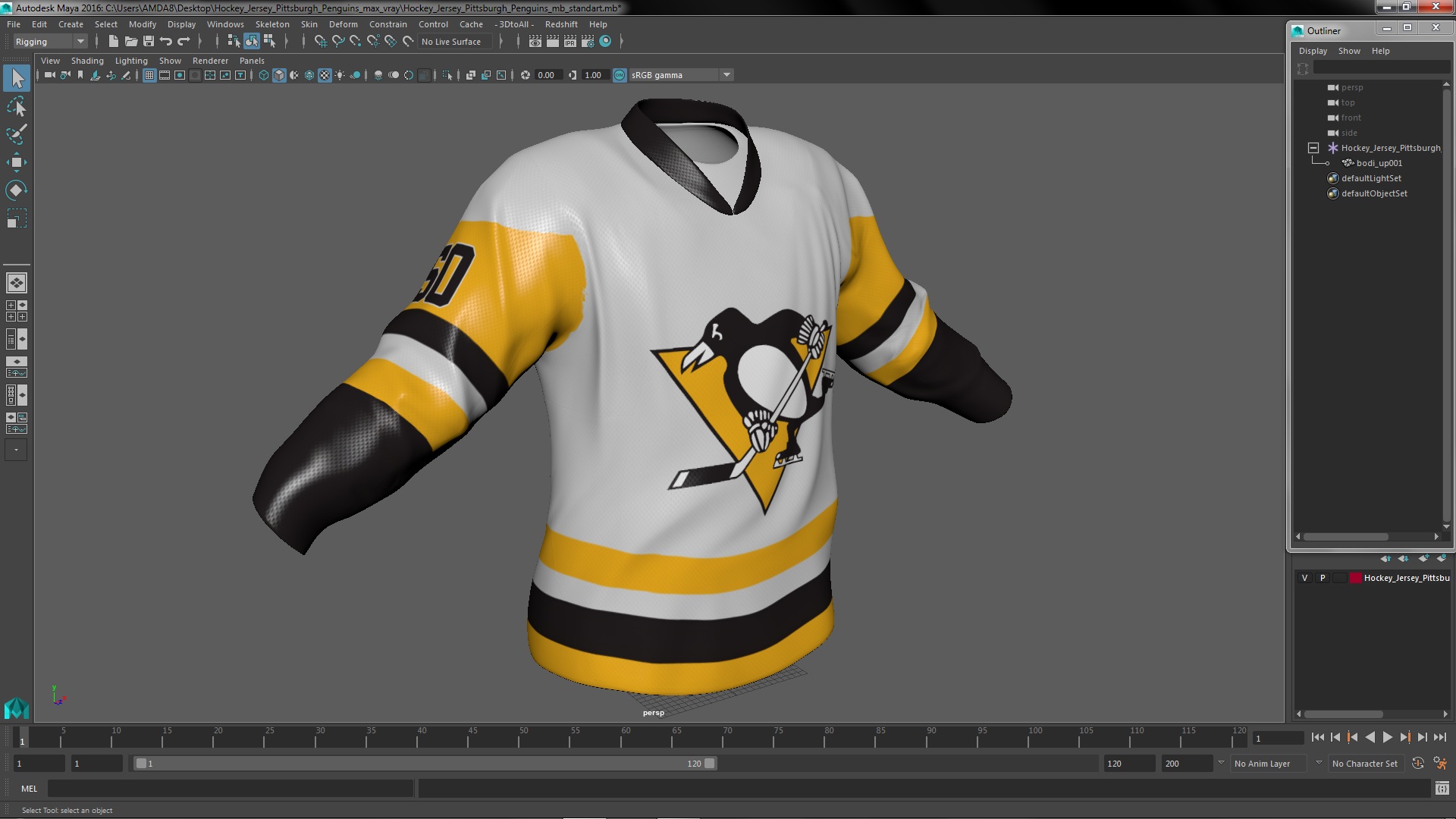The width and height of the screenshot is (1456, 819).
Task: Start IPR render
Action: pos(570,42)
